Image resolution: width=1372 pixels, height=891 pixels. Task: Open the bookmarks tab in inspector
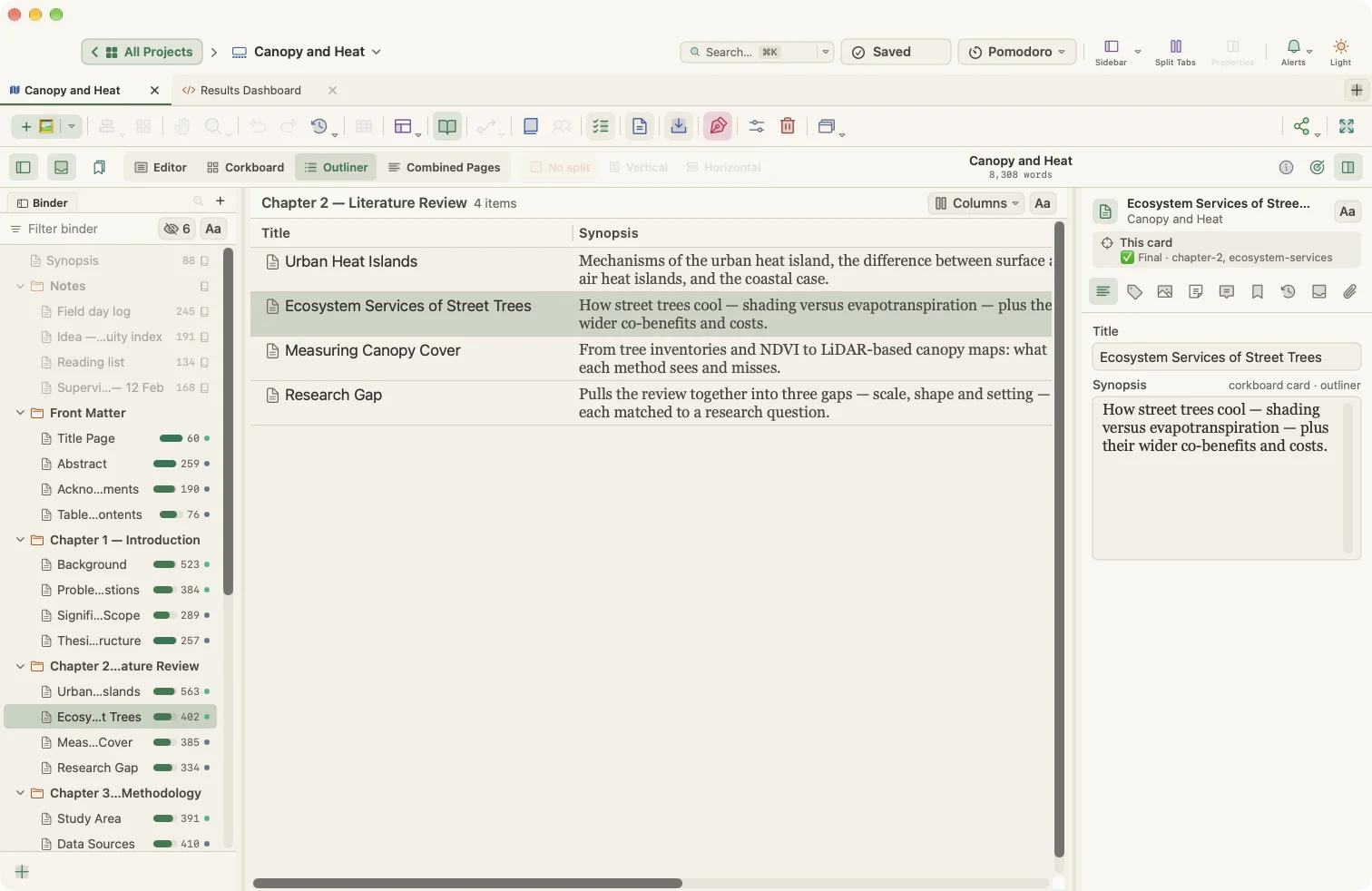[x=1258, y=291]
